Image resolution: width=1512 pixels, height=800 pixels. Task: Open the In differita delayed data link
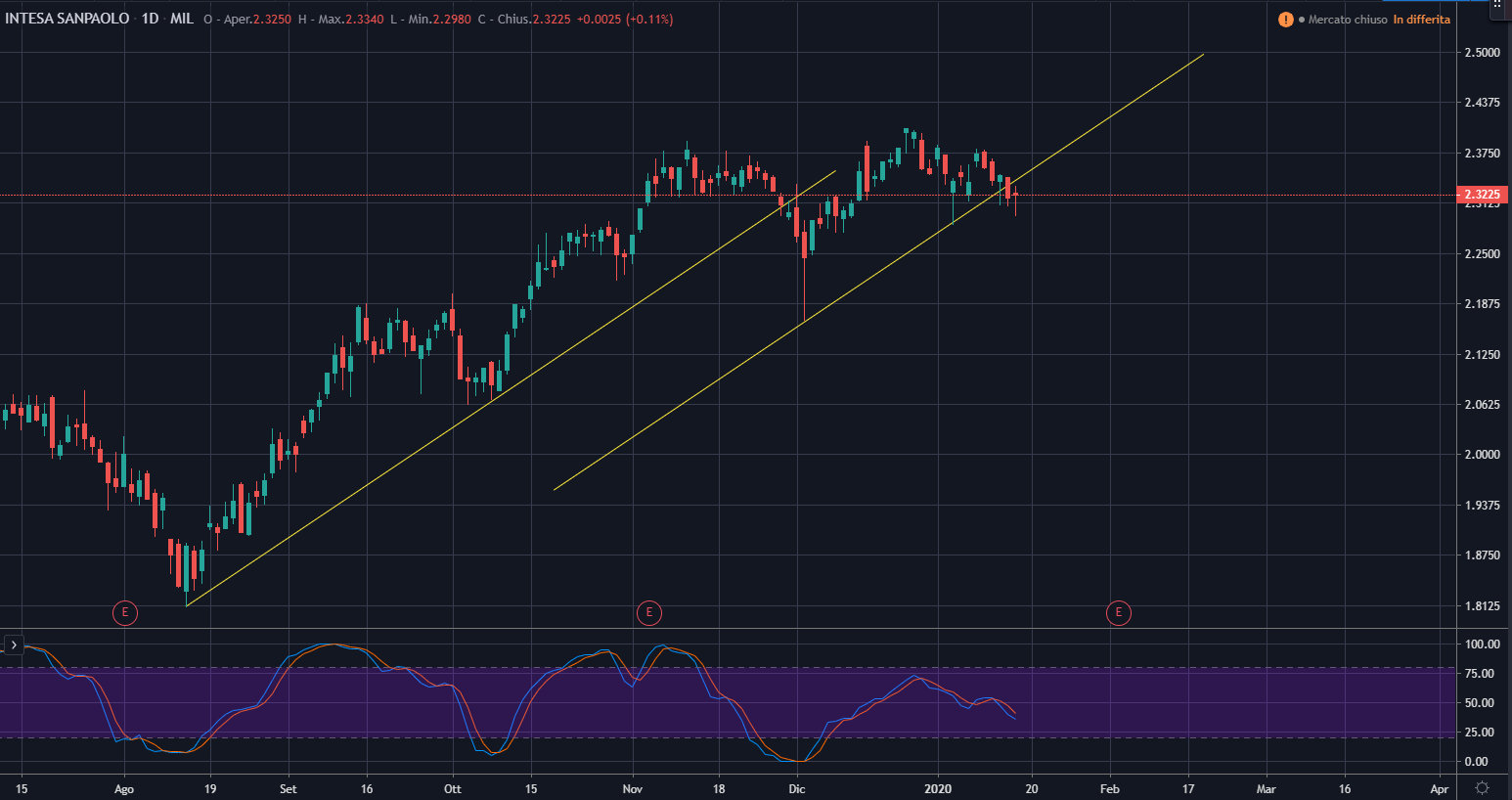coord(1422,20)
